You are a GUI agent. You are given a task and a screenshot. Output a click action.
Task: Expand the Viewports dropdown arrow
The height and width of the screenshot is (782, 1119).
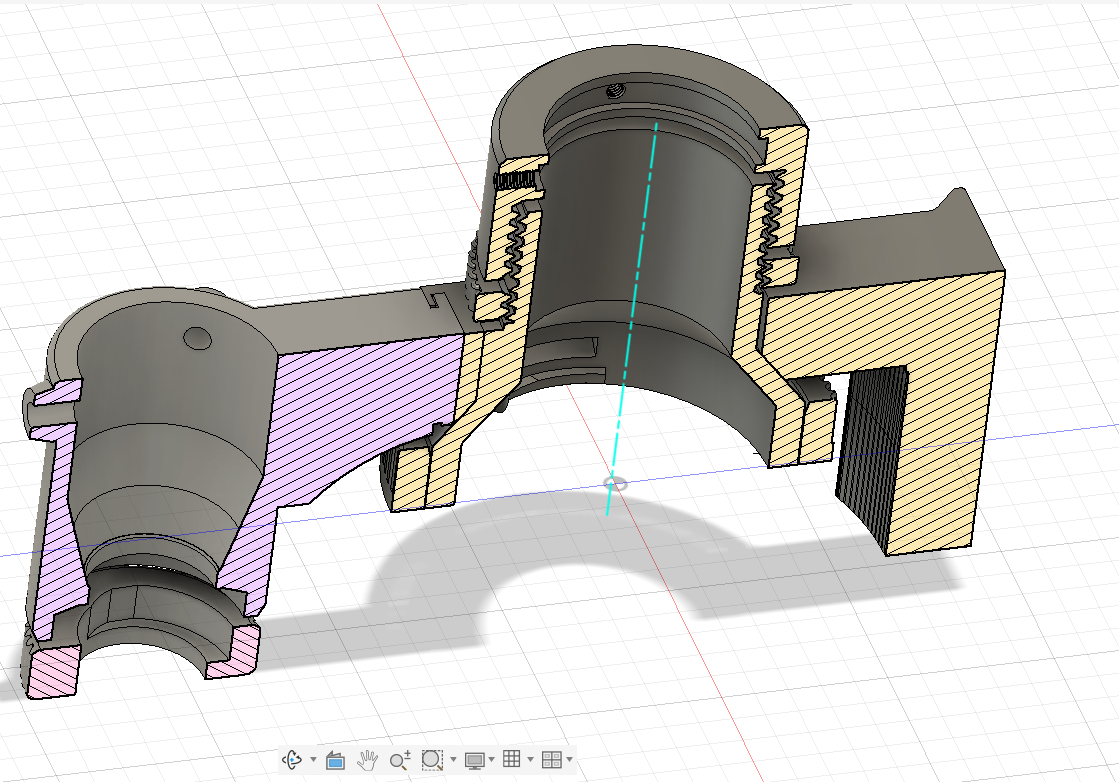pyautogui.click(x=569, y=759)
